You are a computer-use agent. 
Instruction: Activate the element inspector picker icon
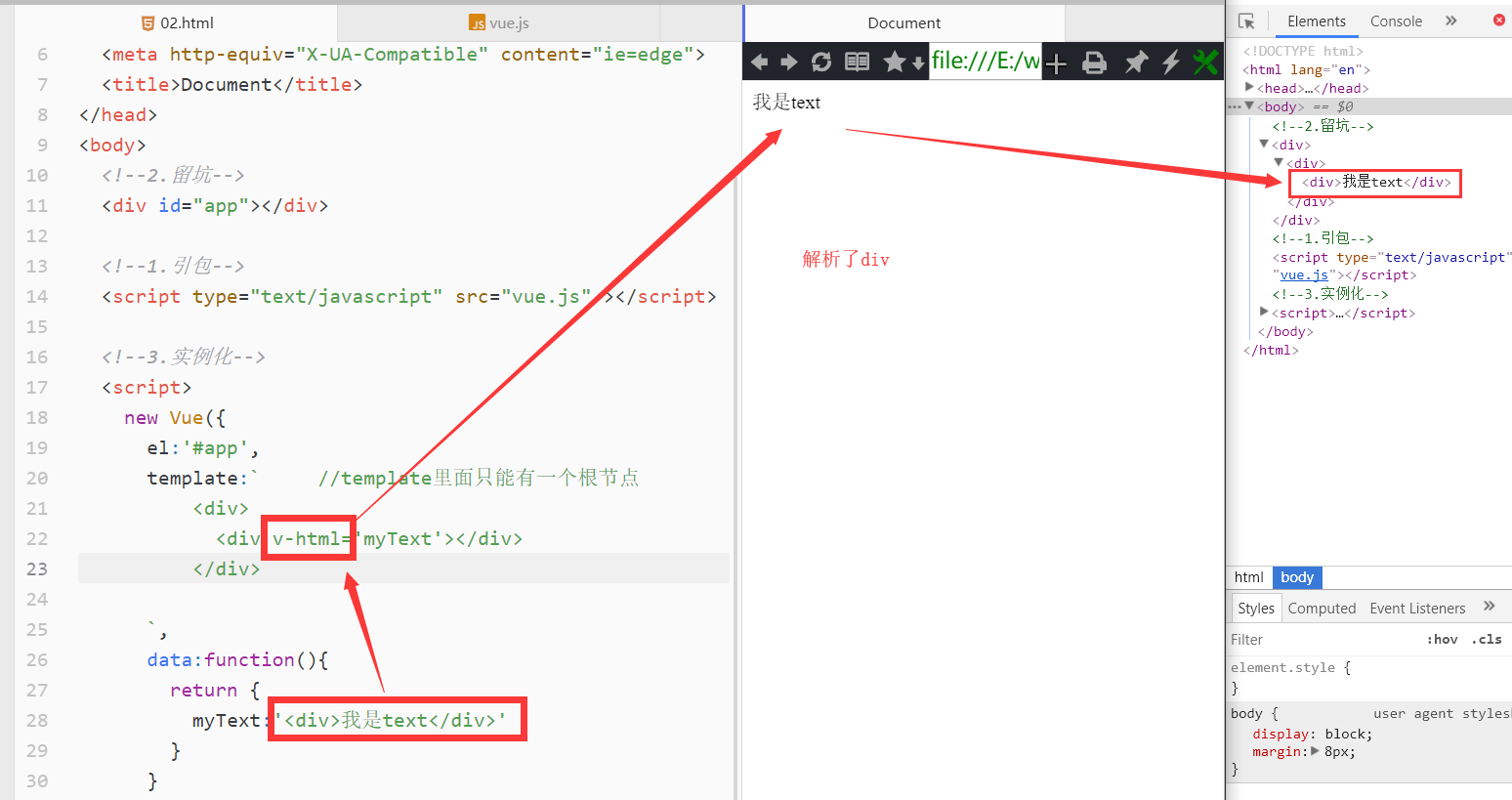(1246, 21)
